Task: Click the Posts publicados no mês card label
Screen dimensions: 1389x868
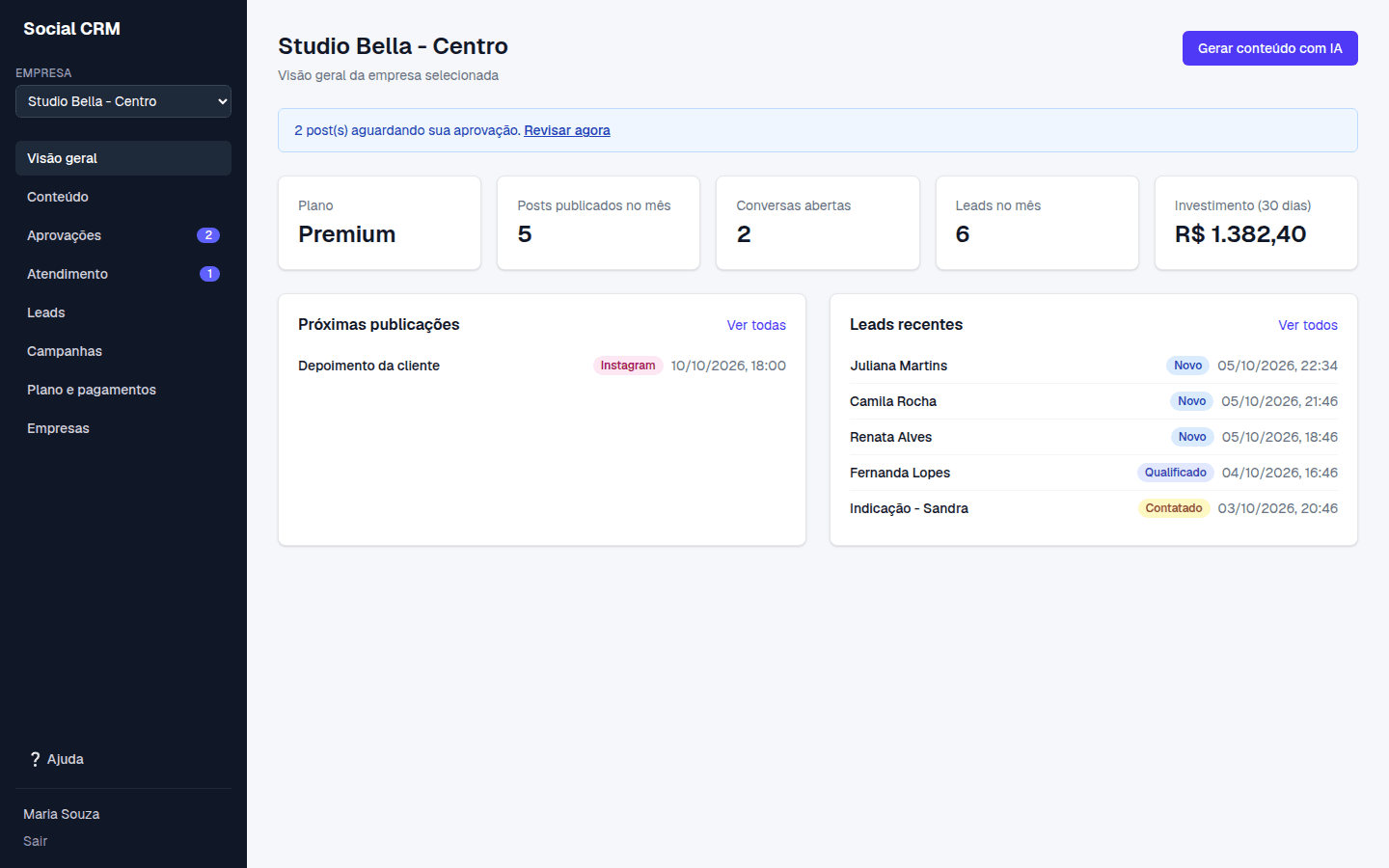Action: pos(594,205)
